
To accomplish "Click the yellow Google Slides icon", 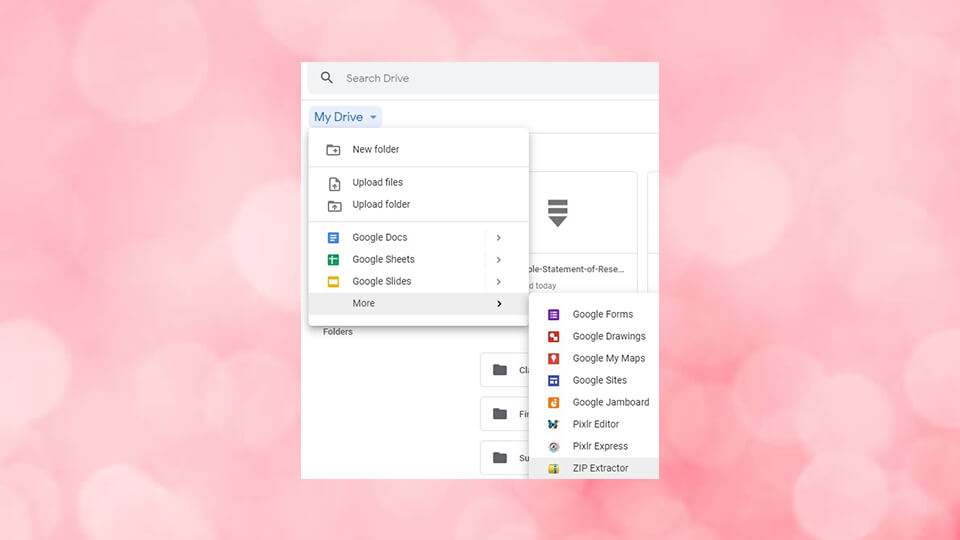I will [333, 282].
